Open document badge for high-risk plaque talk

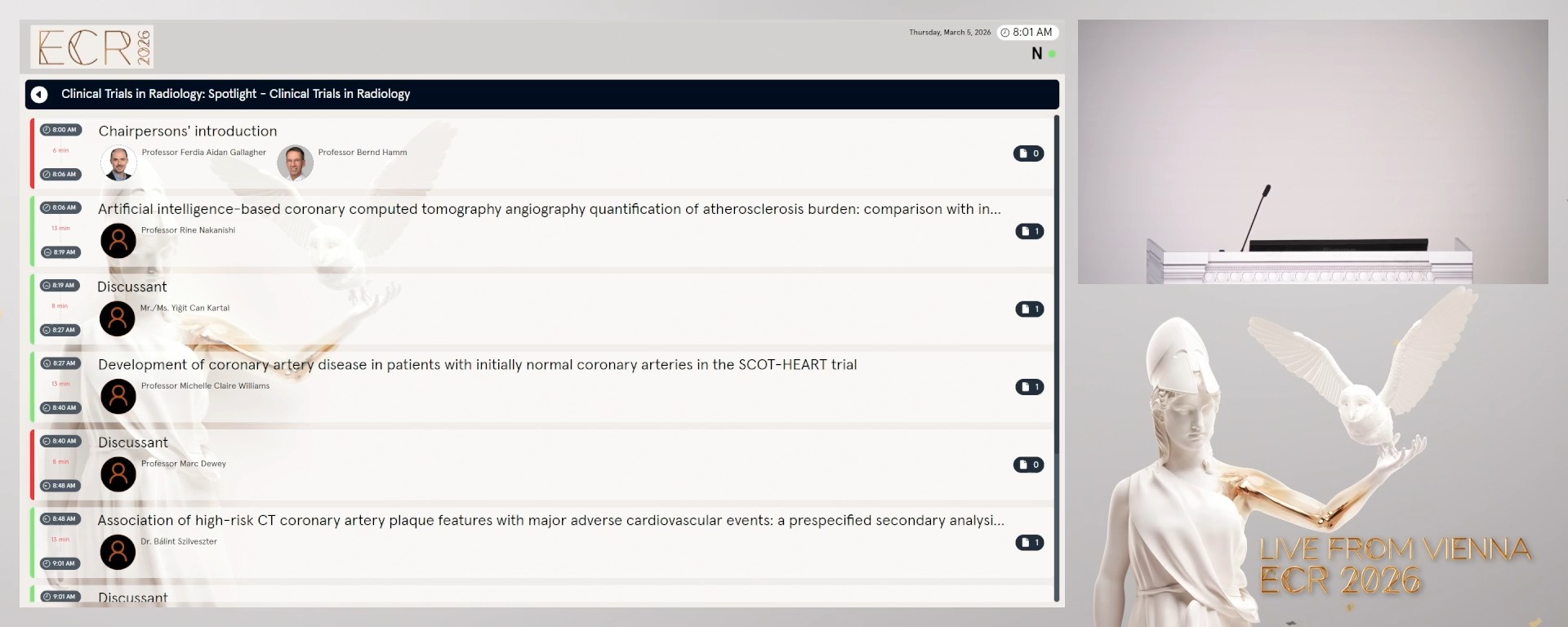point(1029,542)
